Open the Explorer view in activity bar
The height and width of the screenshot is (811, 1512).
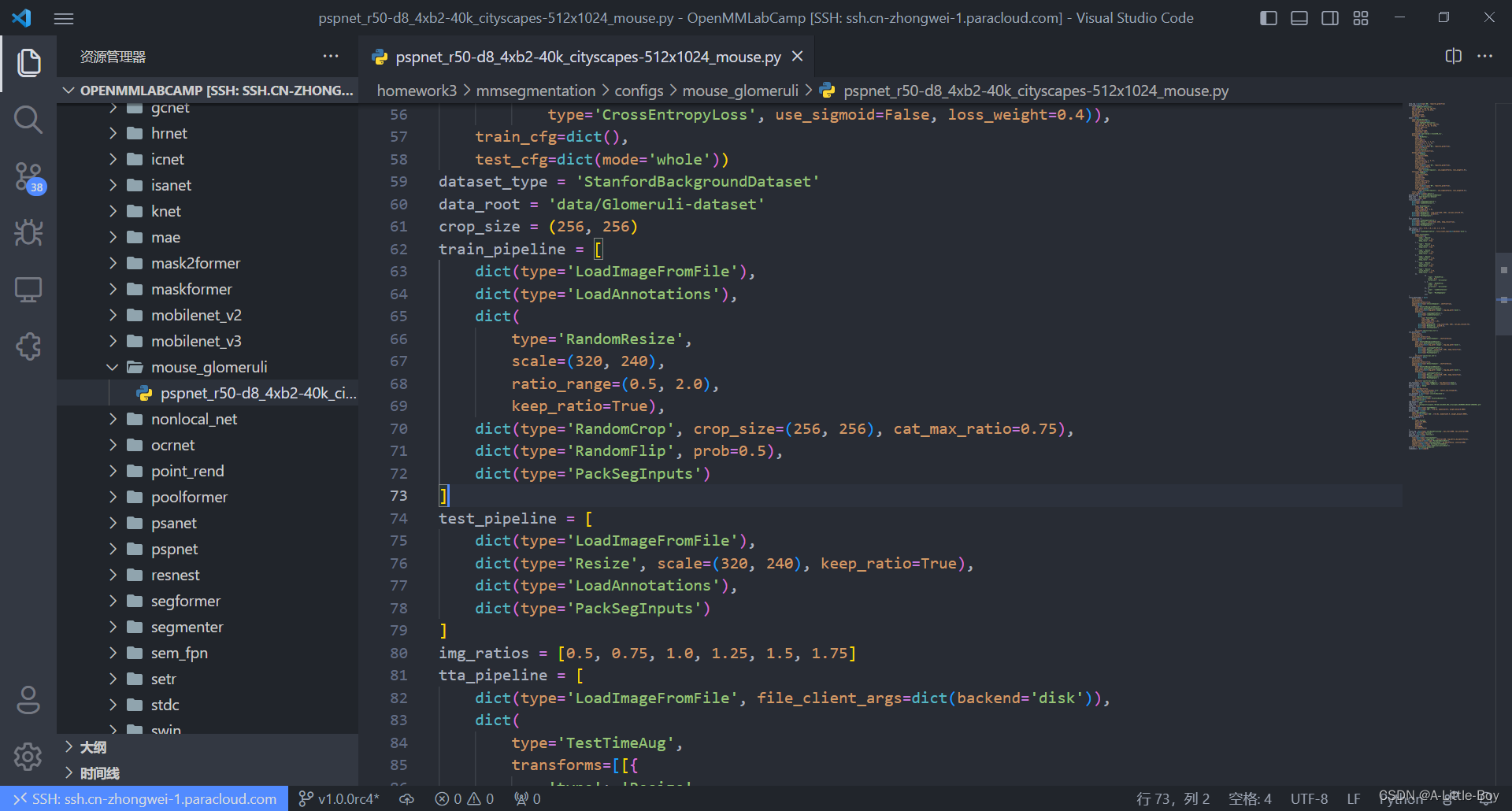[28, 63]
